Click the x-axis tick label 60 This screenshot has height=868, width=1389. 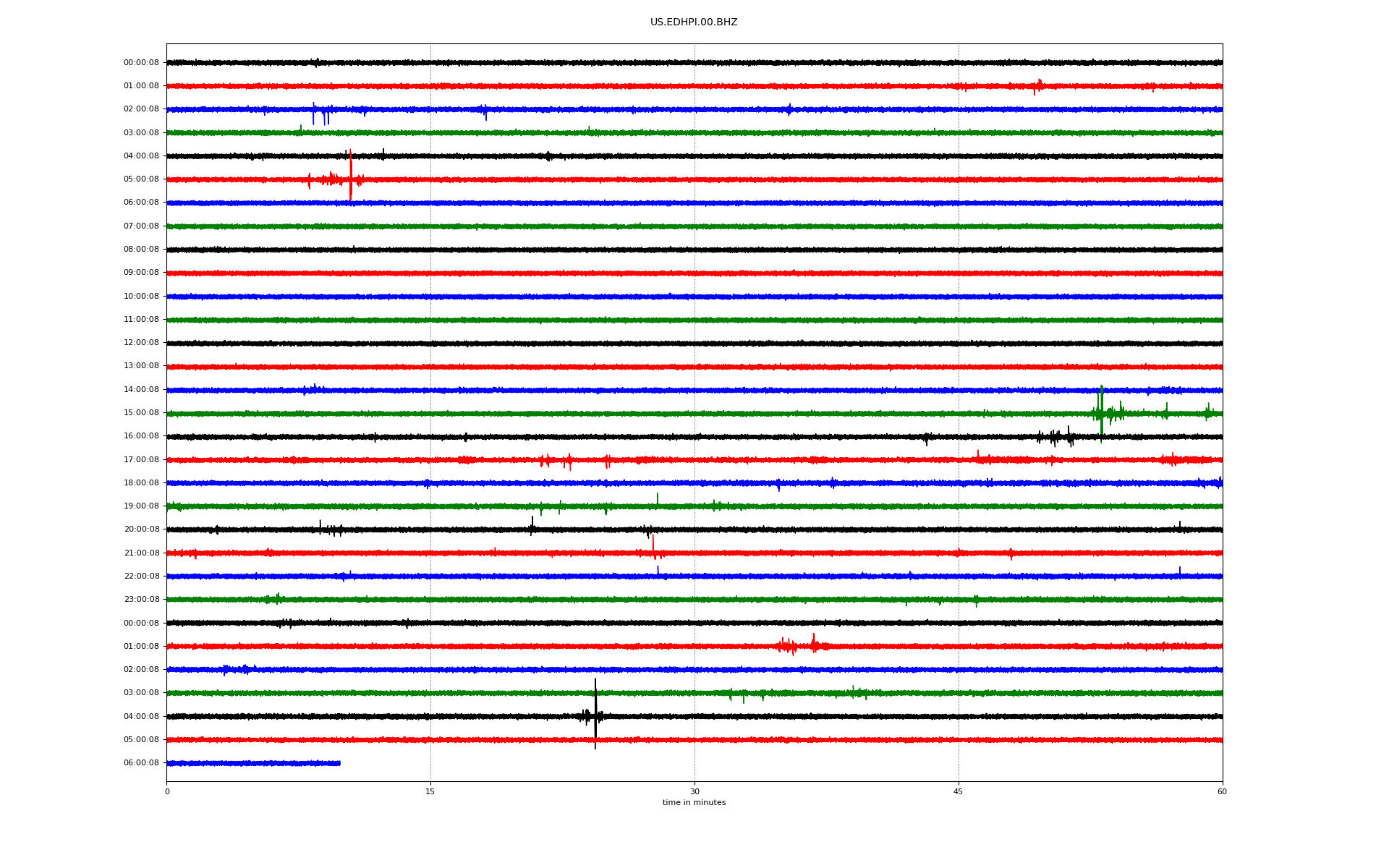pyautogui.click(x=1222, y=791)
